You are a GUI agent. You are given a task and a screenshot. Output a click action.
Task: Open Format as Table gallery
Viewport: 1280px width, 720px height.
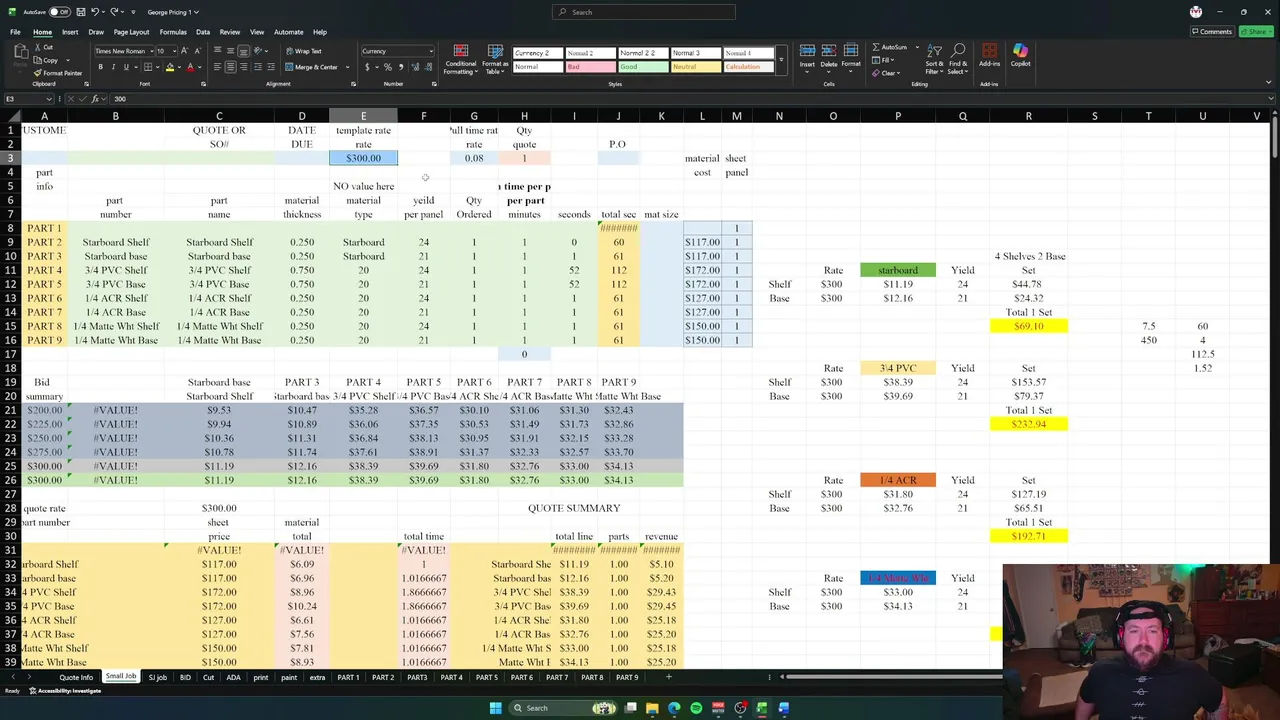(495, 60)
